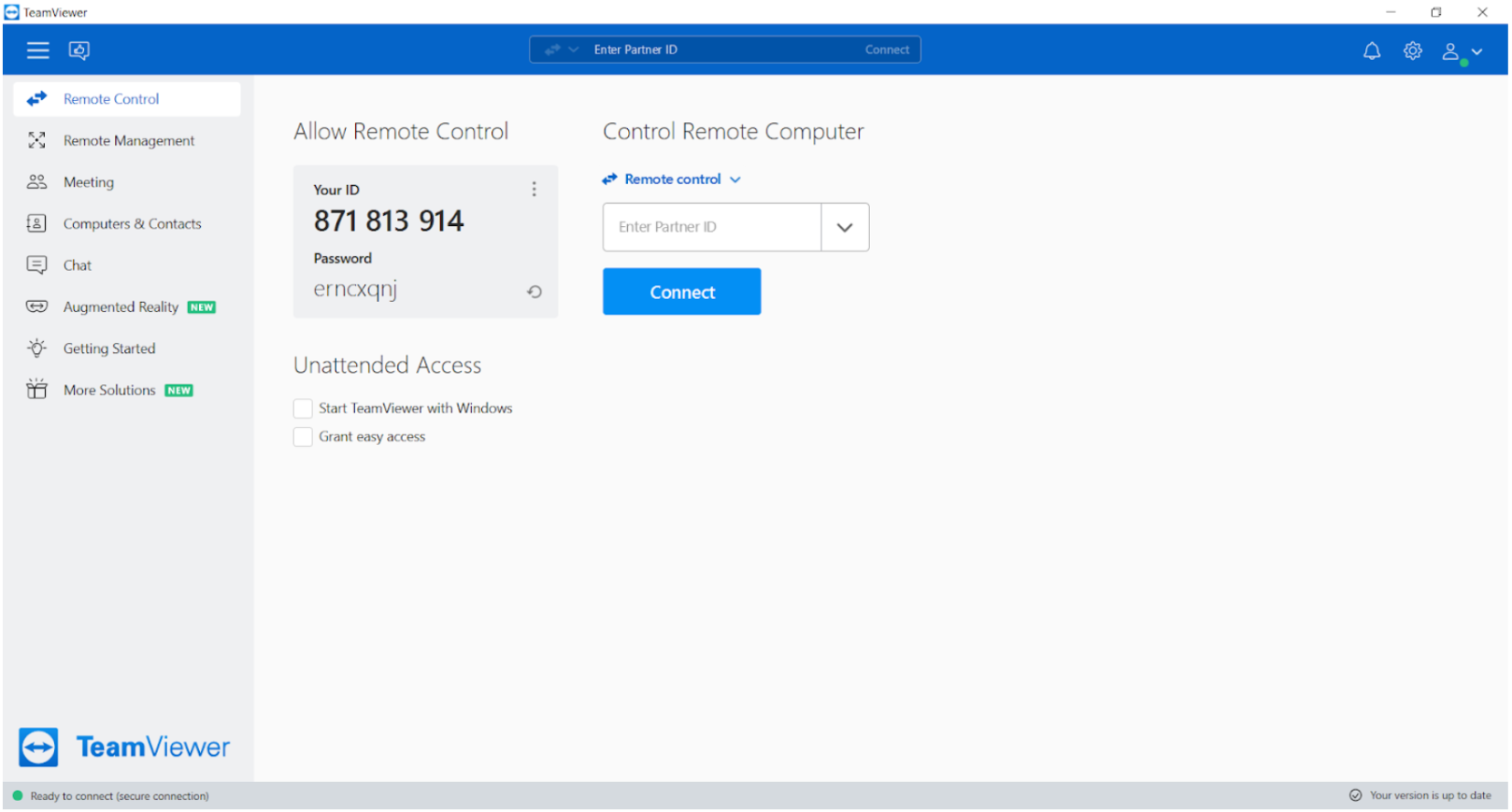The height and width of the screenshot is (812, 1512).
Task: Click the refresh password icon
Action: point(535,292)
